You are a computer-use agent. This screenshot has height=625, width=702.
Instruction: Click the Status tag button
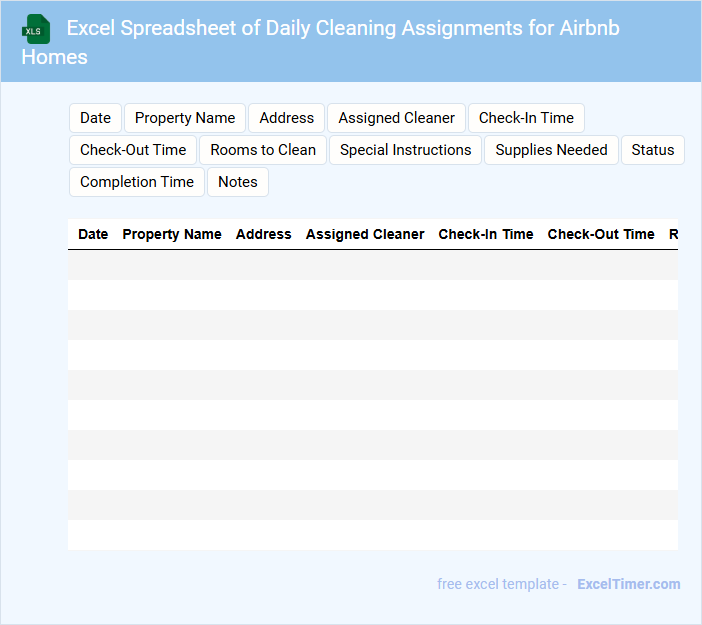click(652, 150)
